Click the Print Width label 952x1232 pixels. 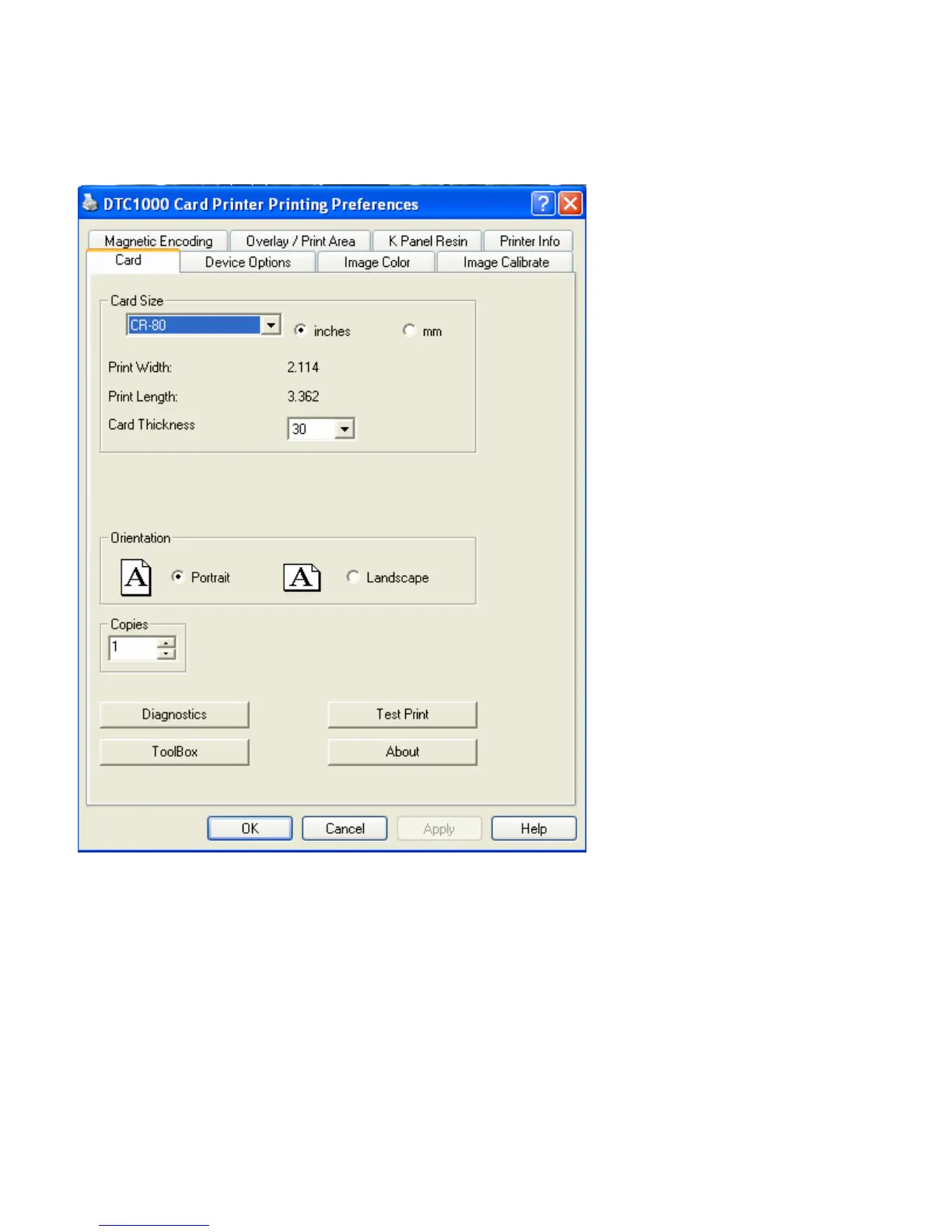(x=140, y=367)
